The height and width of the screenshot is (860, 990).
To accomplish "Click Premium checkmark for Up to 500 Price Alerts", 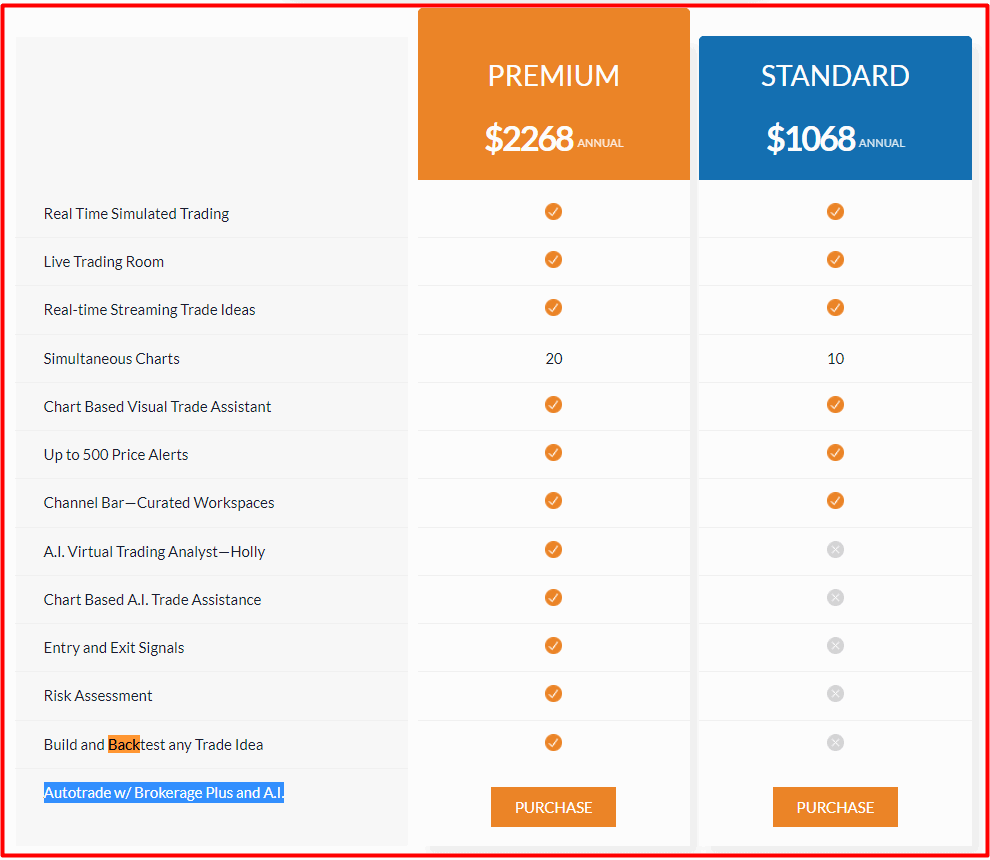I will [553, 453].
